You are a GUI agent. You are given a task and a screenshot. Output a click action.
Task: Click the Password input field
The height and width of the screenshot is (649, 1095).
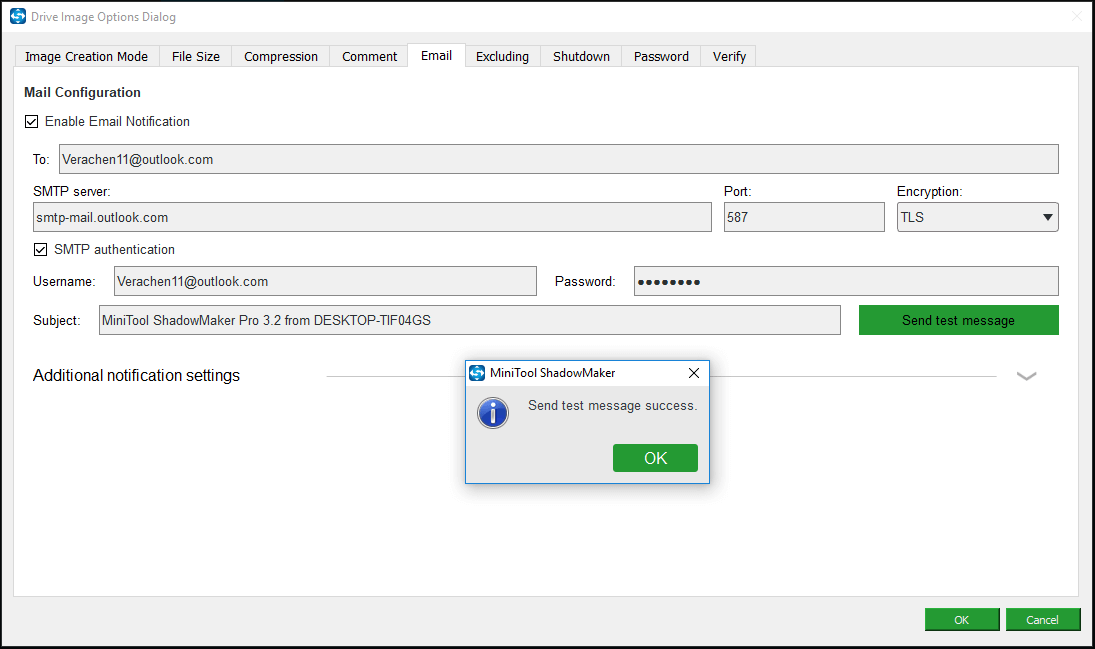(846, 281)
